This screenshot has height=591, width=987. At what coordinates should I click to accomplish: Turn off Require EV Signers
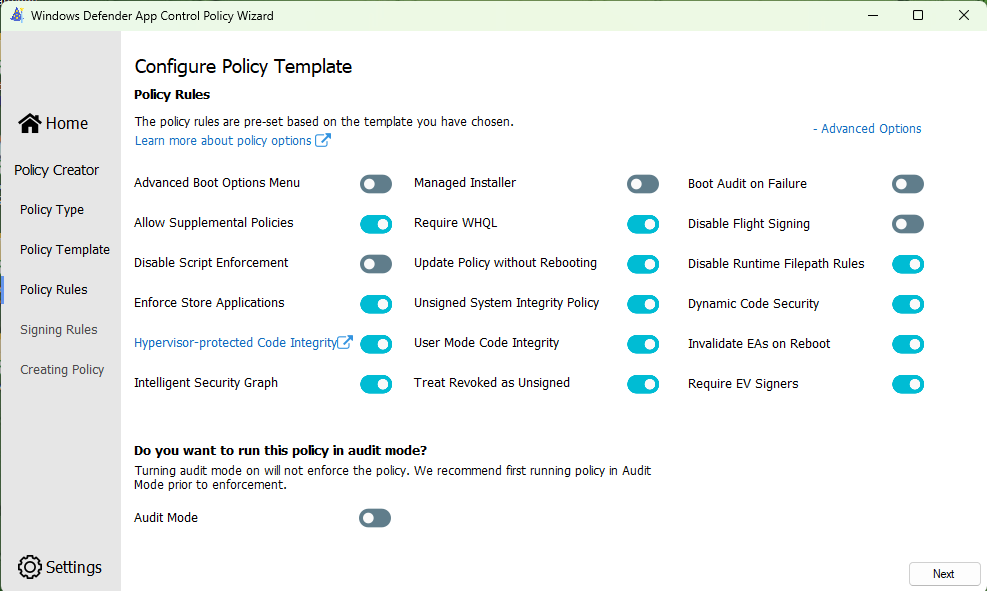908,384
